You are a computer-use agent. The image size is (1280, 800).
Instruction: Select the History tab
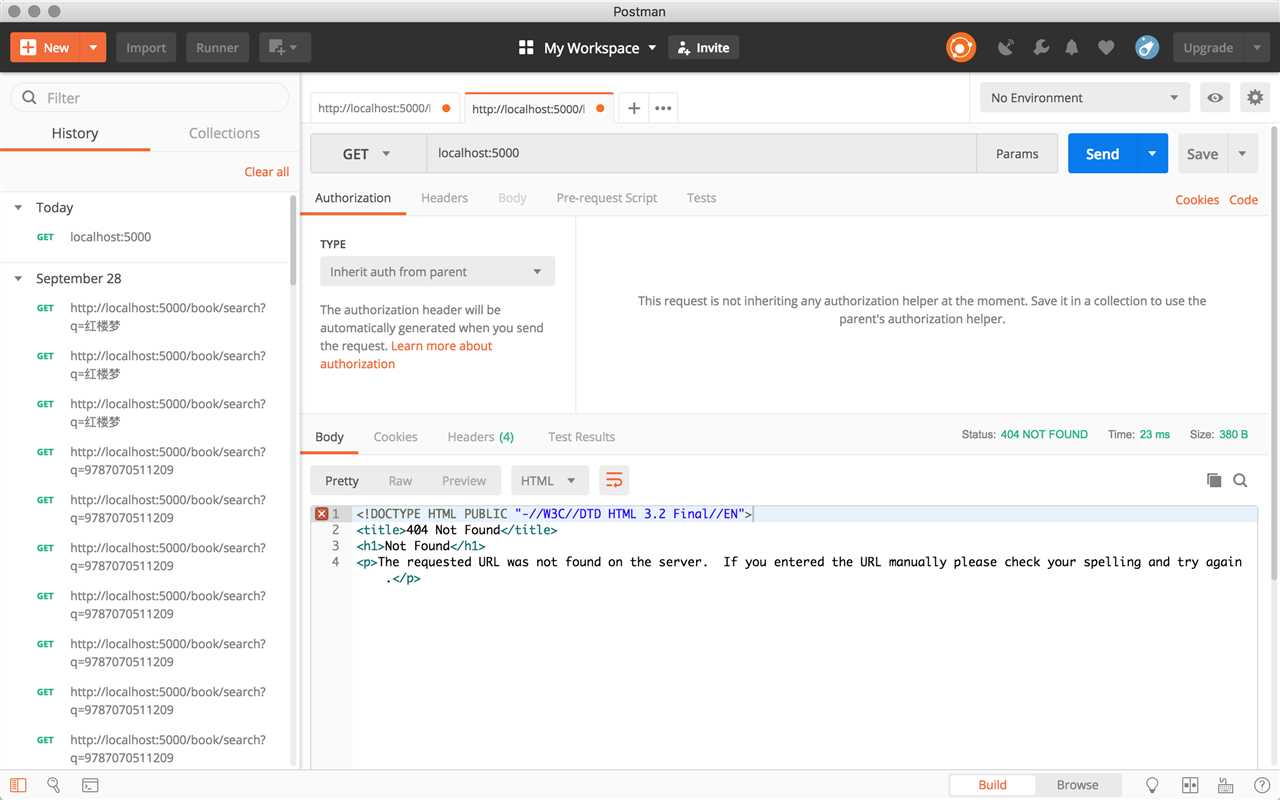click(75, 133)
